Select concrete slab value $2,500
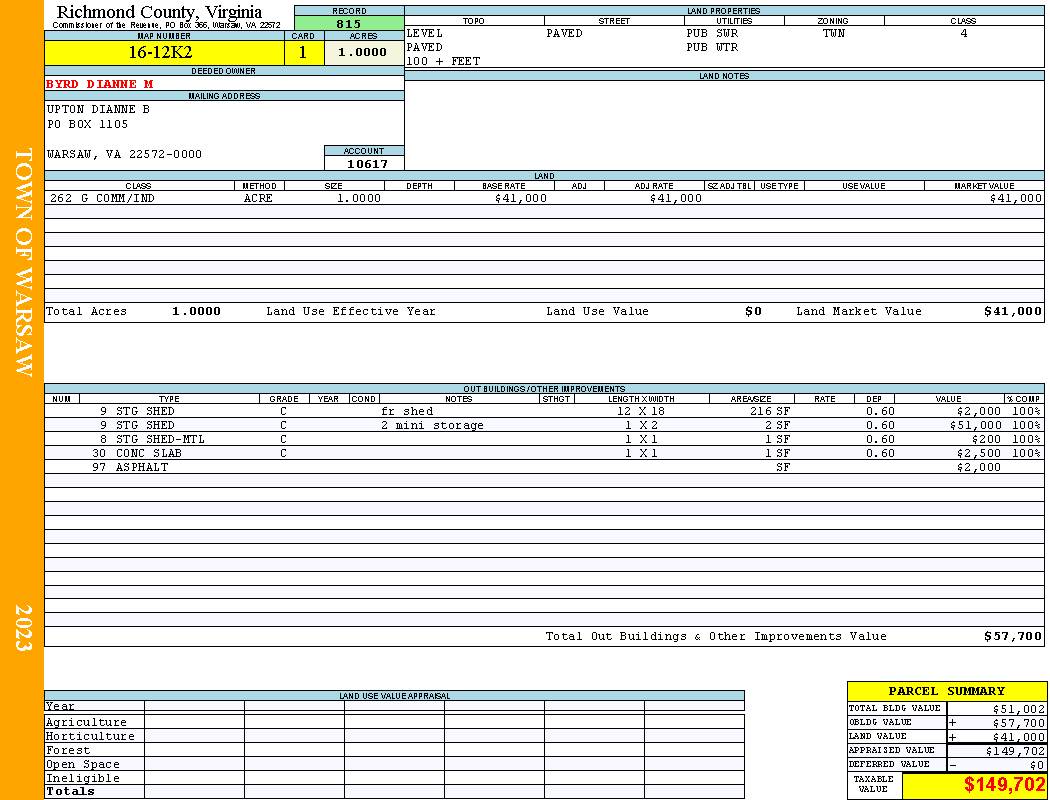Screen dimensions: 1050x800 [x=979, y=454]
